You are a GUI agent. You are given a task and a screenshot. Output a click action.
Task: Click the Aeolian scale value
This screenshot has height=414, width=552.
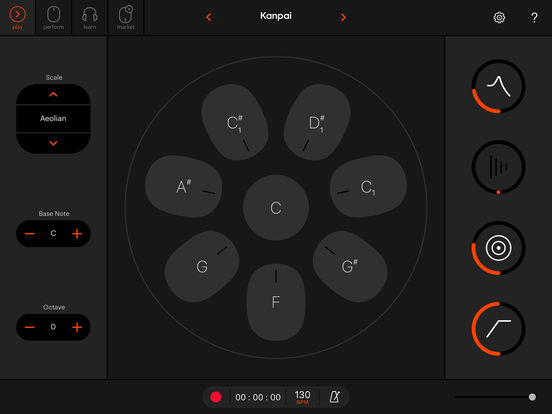point(53,118)
